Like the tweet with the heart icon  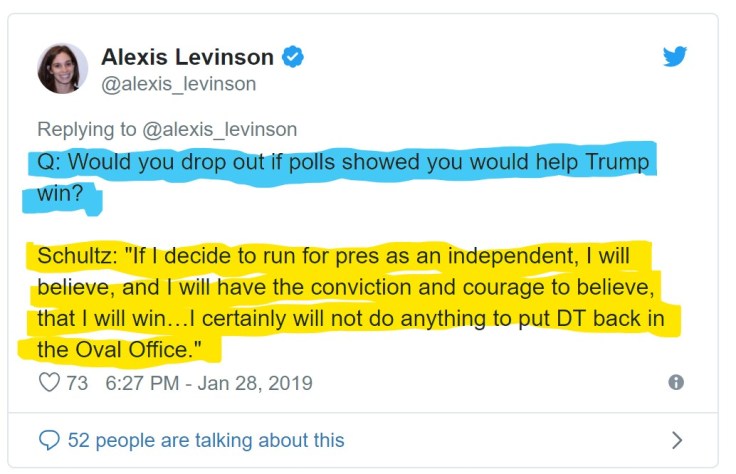[49, 383]
